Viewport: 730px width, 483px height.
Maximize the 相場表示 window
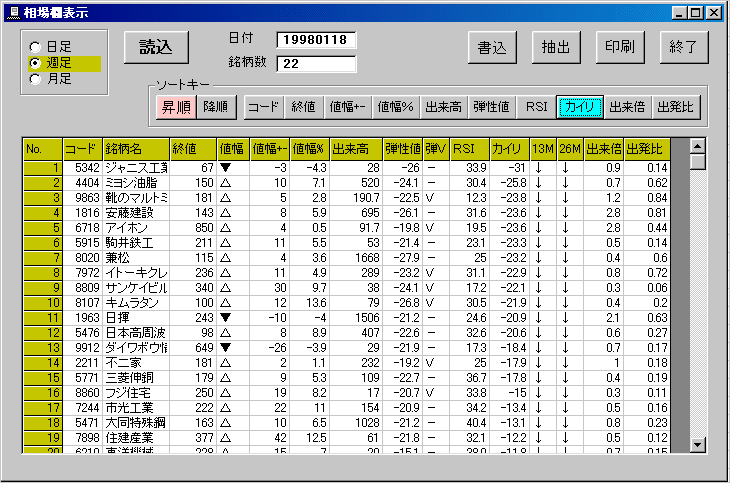(696, 13)
